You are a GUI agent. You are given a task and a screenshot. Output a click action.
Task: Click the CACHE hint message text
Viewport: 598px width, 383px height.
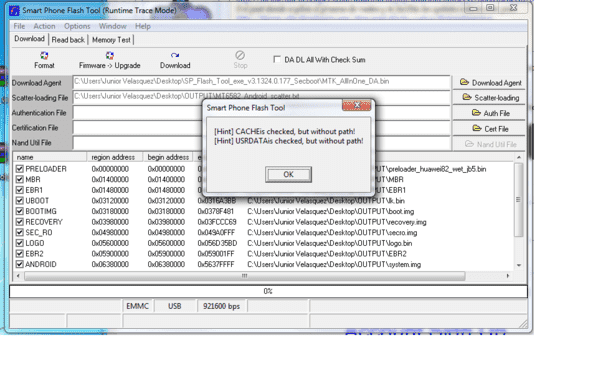285,131
